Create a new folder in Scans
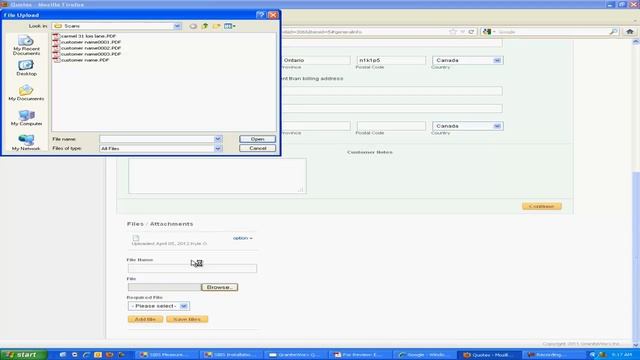640x360 pixels. [216, 26]
